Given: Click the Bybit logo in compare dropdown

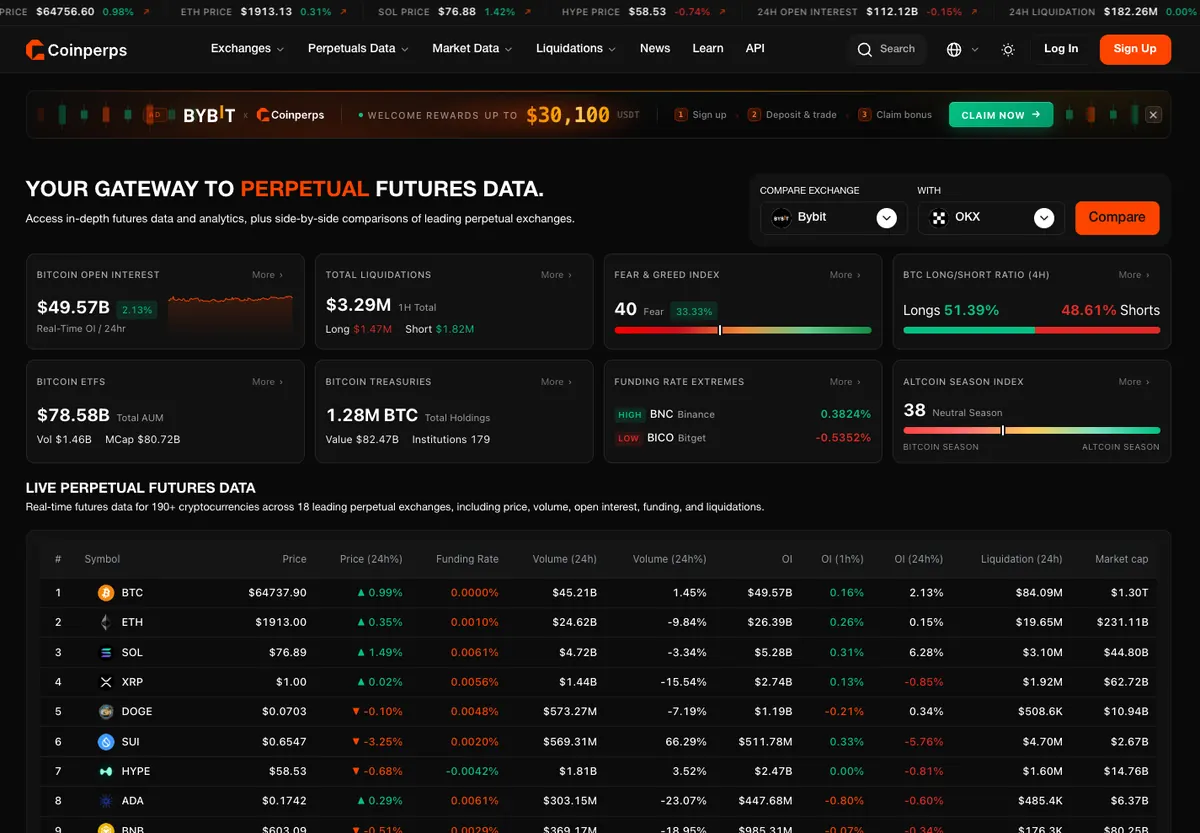Looking at the screenshot, I should tap(781, 217).
